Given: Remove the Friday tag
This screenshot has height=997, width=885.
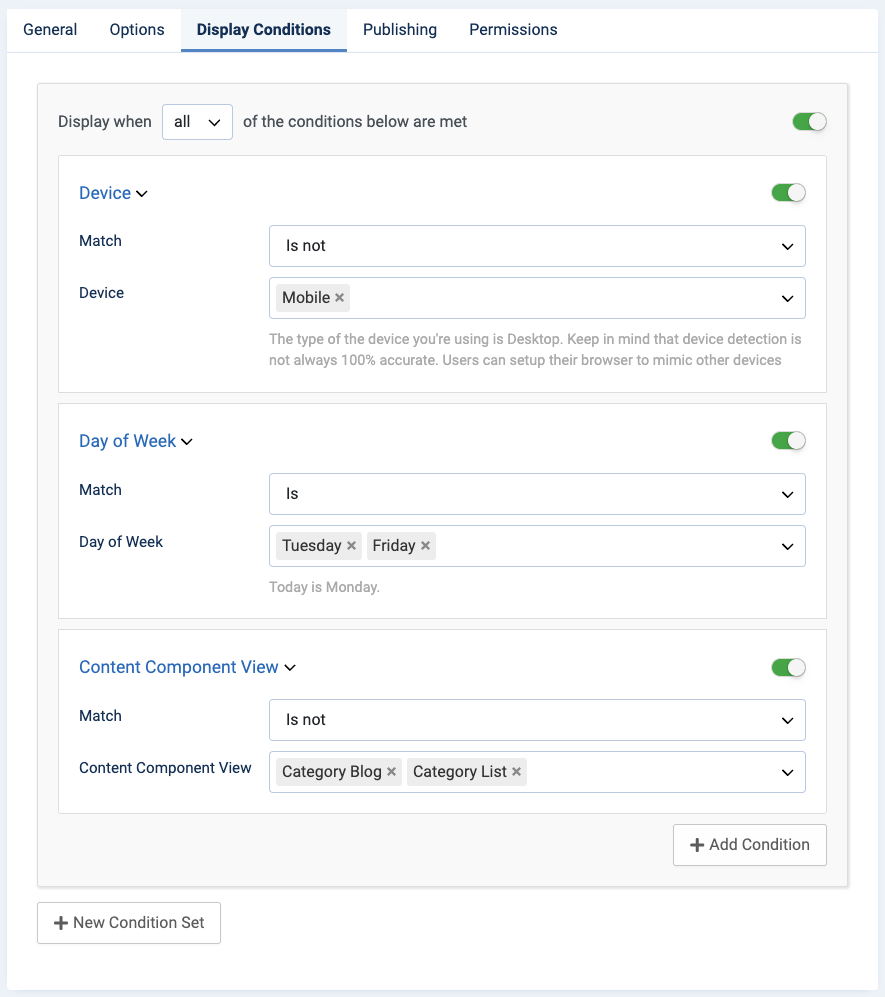Looking at the screenshot, I should [x=425, y=546].
